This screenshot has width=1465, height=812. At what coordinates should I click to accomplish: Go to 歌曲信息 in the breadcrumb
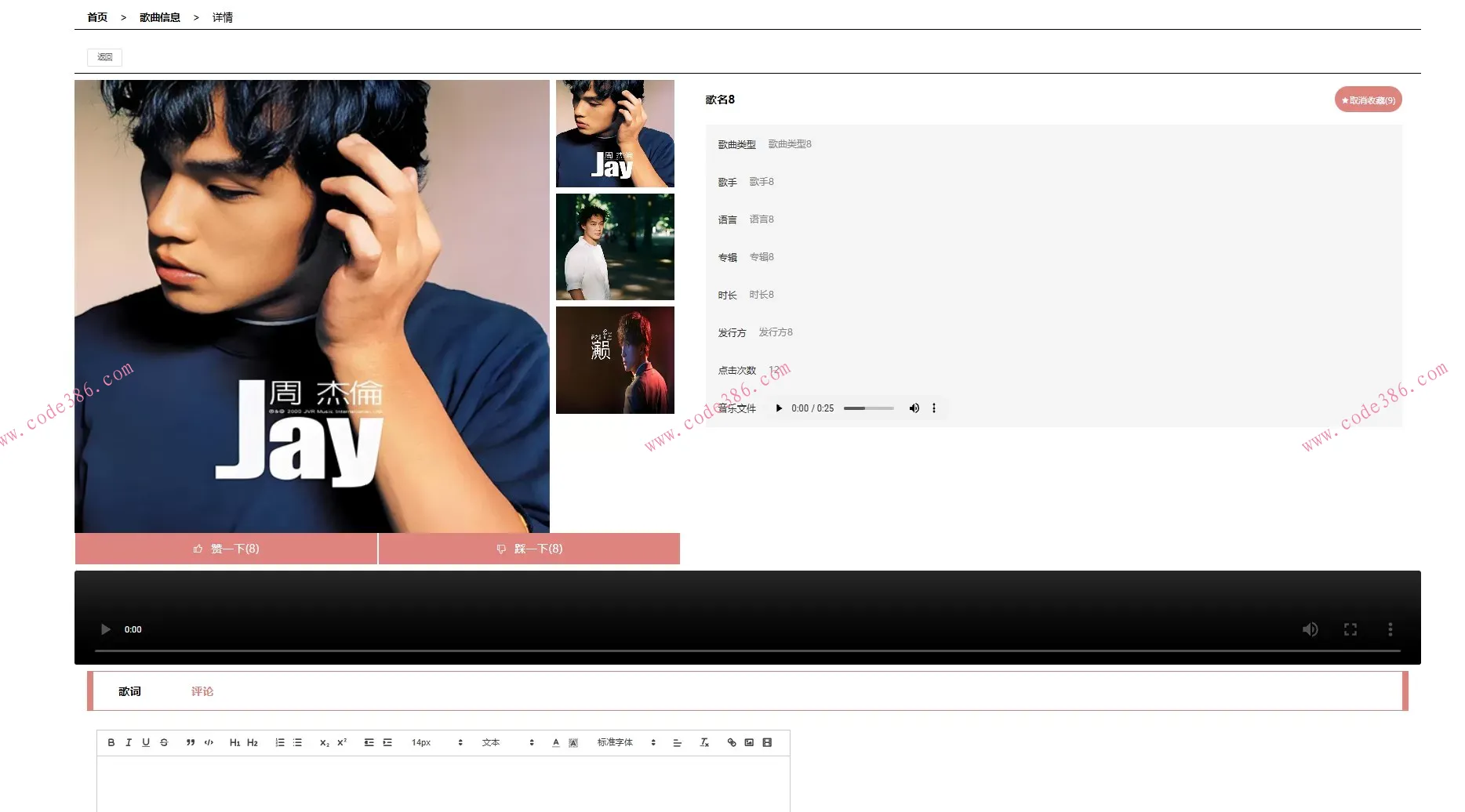click(160, 17)
